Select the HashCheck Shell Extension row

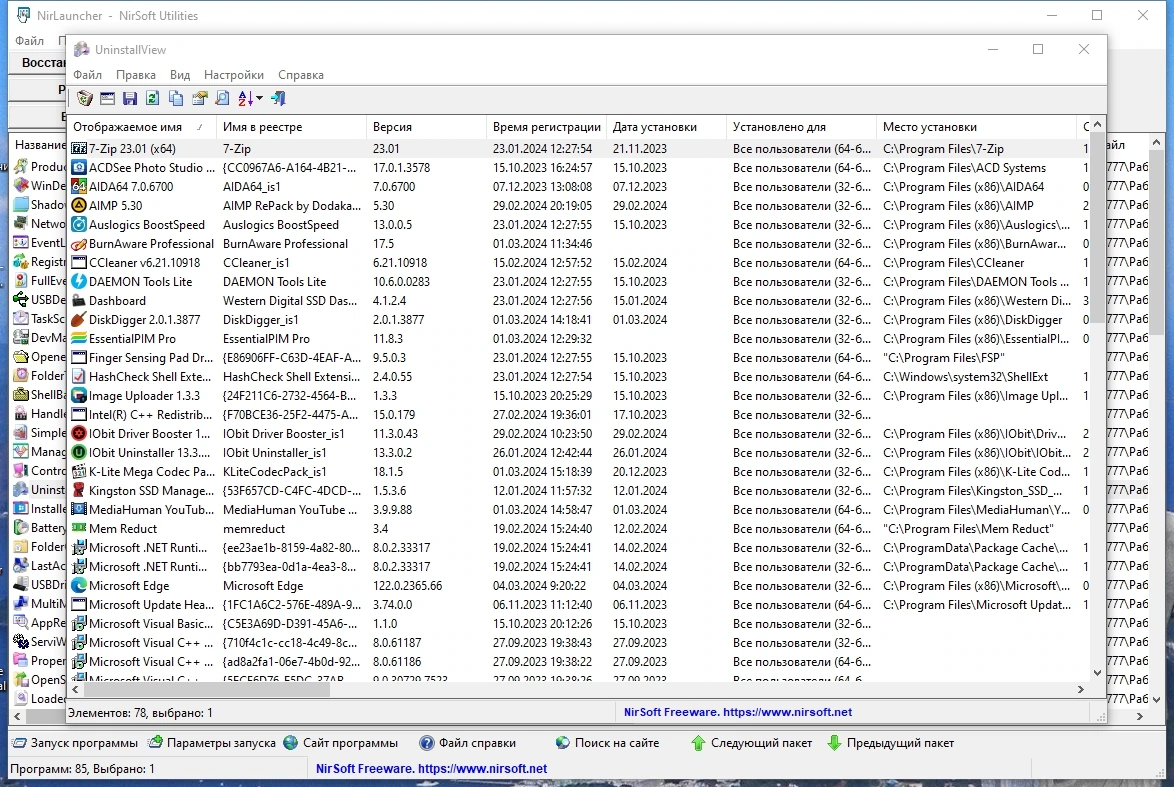point(578,377)
